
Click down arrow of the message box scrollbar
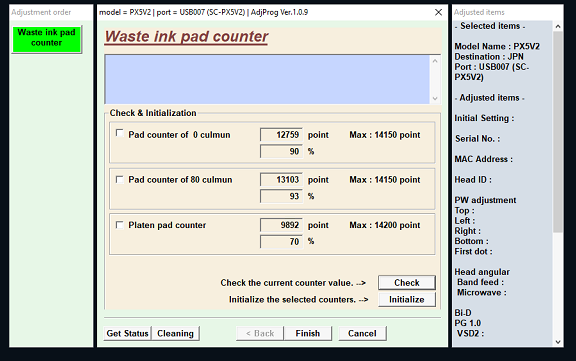coord(435,98)
